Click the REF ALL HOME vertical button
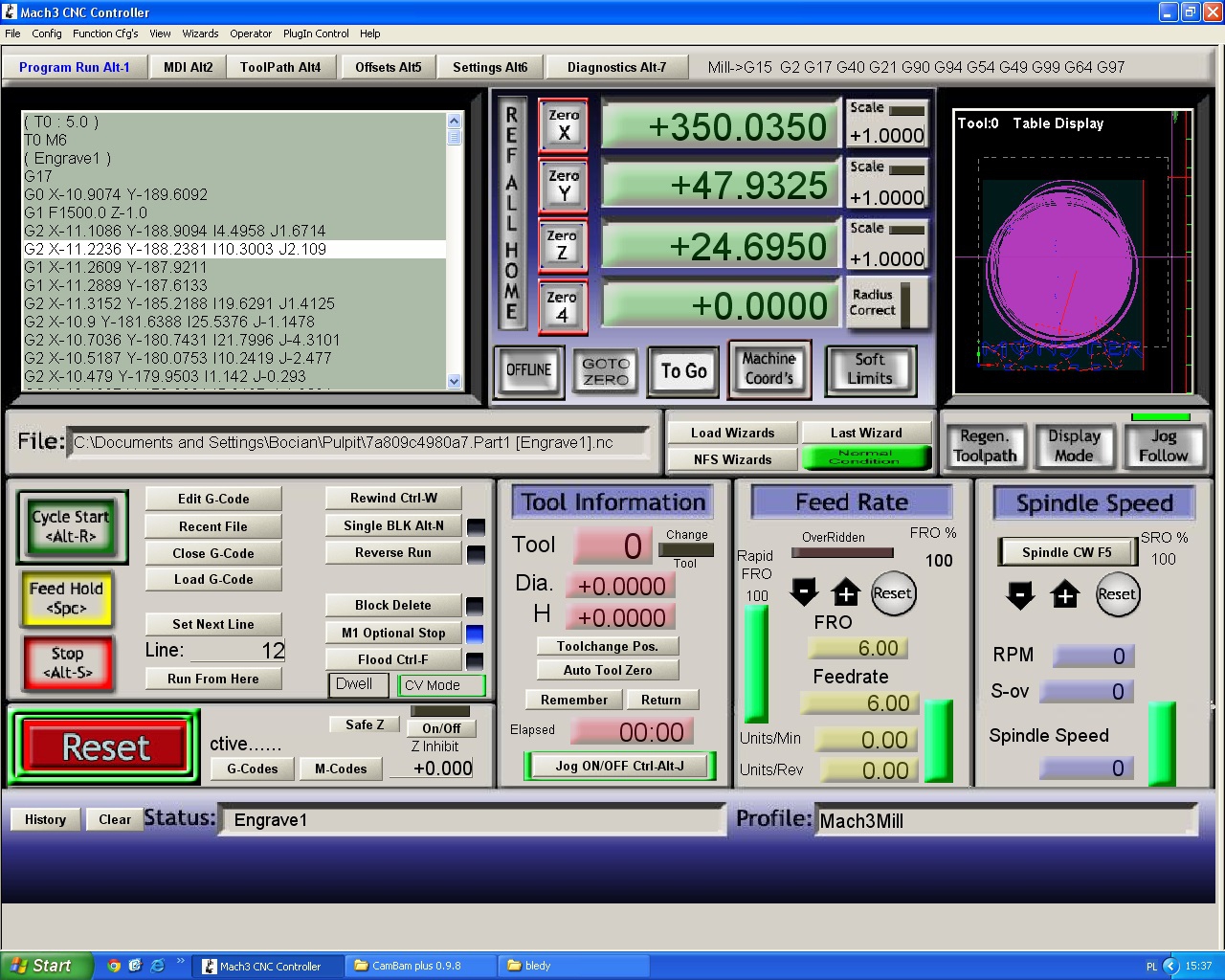 (x=512, y=214)
